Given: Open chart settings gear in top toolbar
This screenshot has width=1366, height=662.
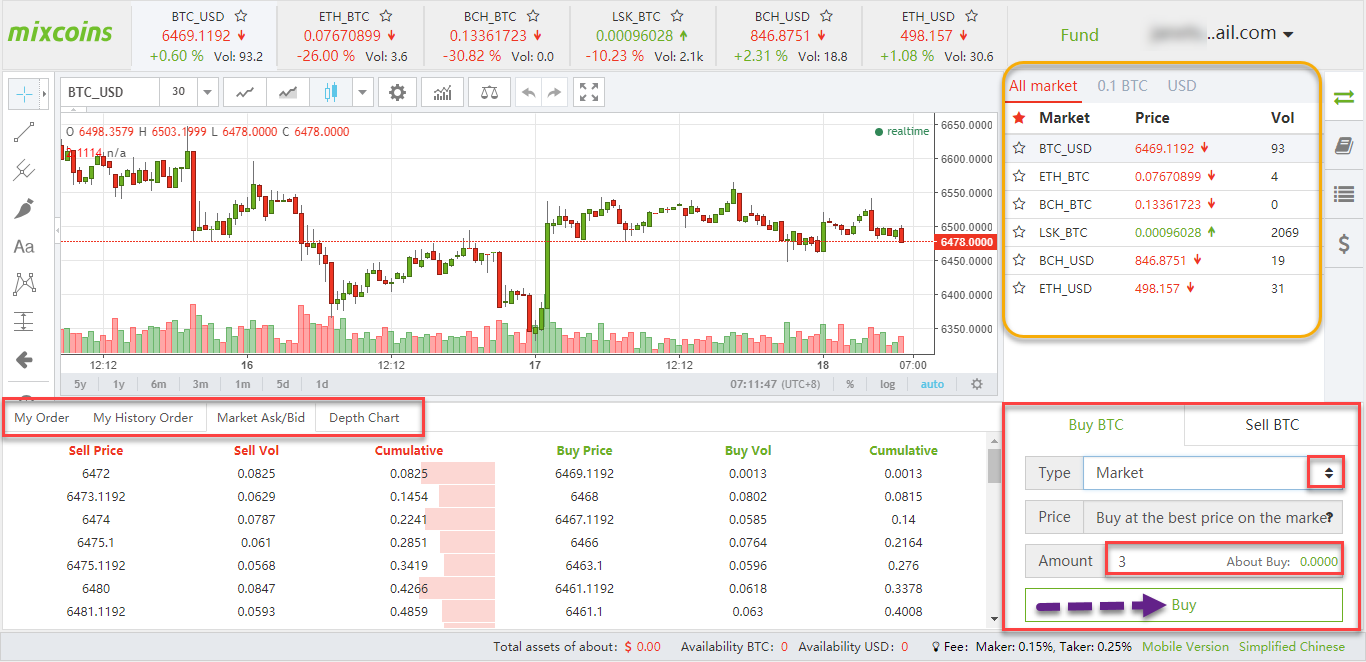Looking at the screenshot, I should coord(397,93).
